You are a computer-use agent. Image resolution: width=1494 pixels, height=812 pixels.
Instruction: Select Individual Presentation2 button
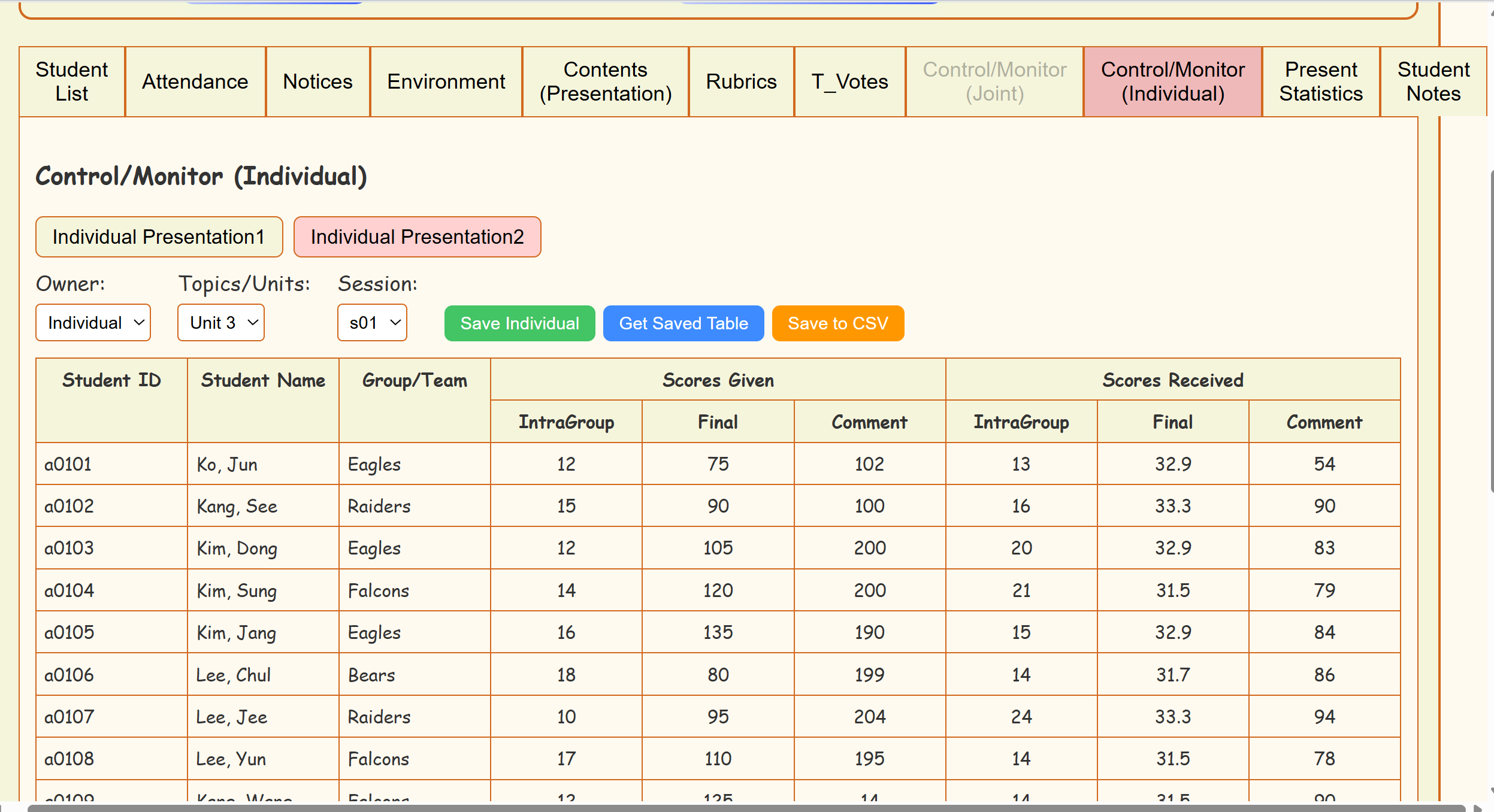417,237
